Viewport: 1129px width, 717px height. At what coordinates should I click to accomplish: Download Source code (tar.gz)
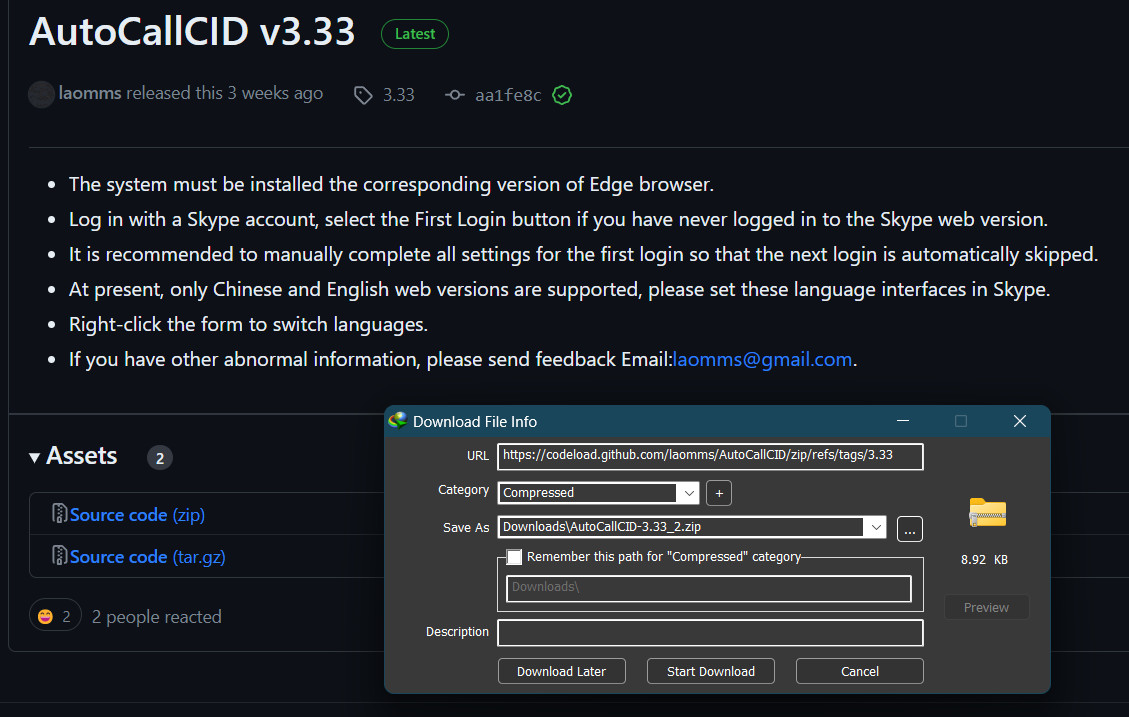coord(148,556)
